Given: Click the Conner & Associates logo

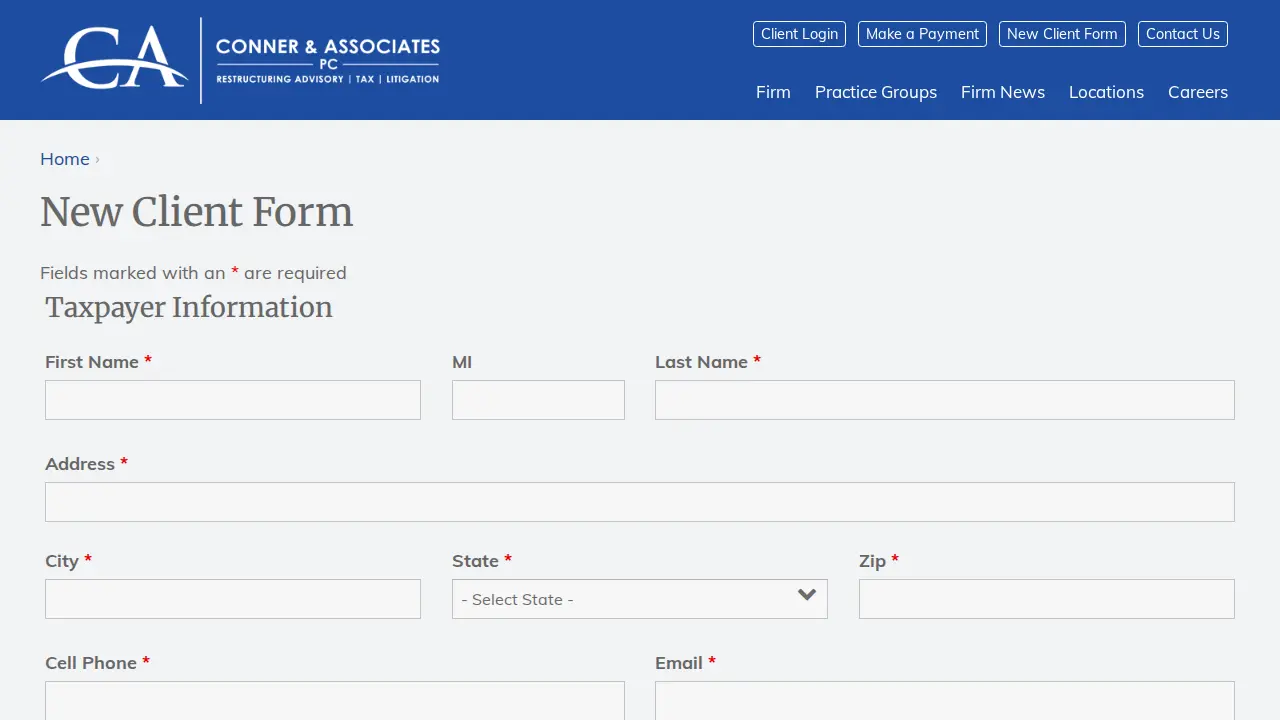Looking at the screenshot, I should coord(240,60).
